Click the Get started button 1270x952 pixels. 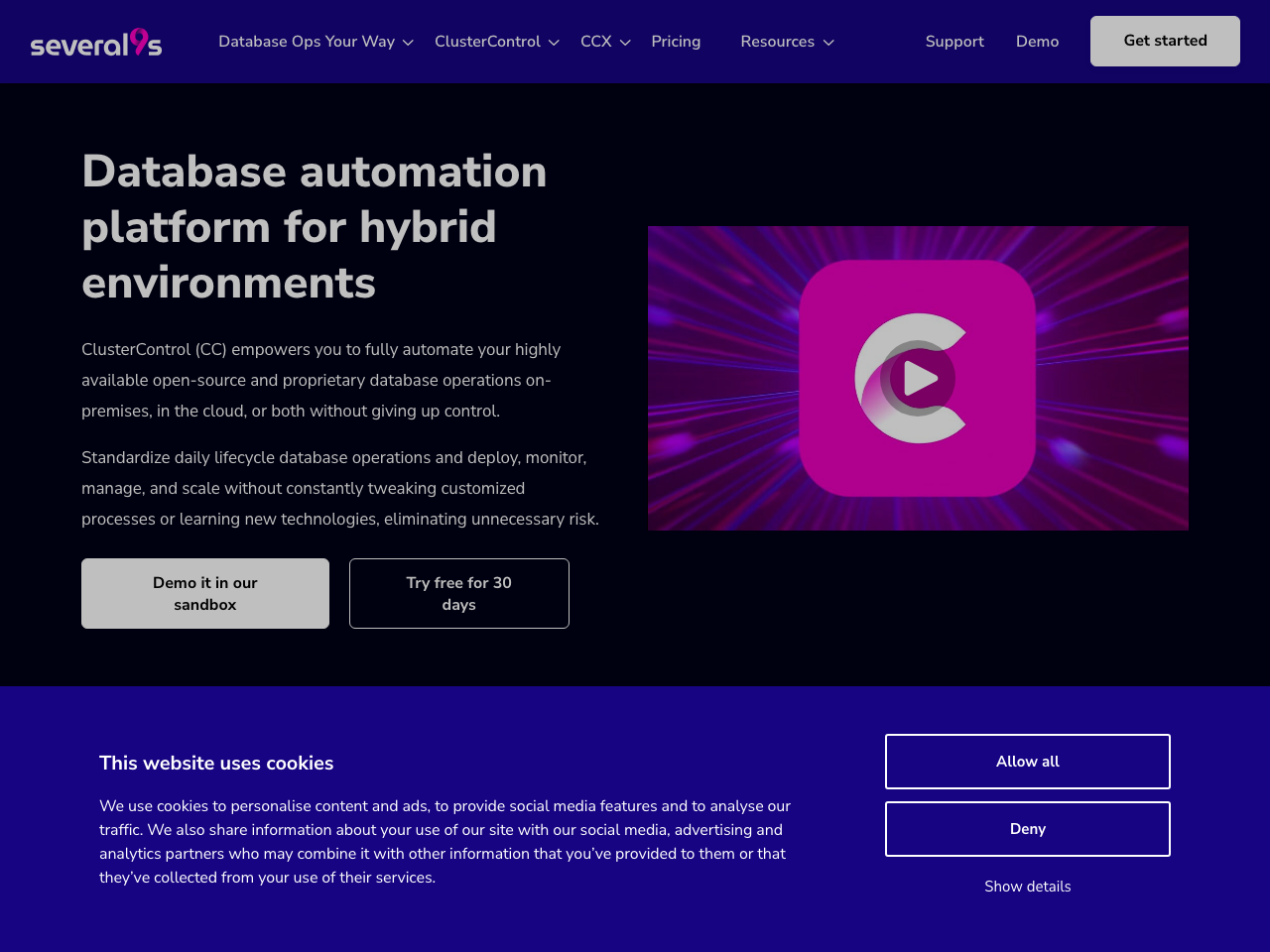pos(1165,42)
